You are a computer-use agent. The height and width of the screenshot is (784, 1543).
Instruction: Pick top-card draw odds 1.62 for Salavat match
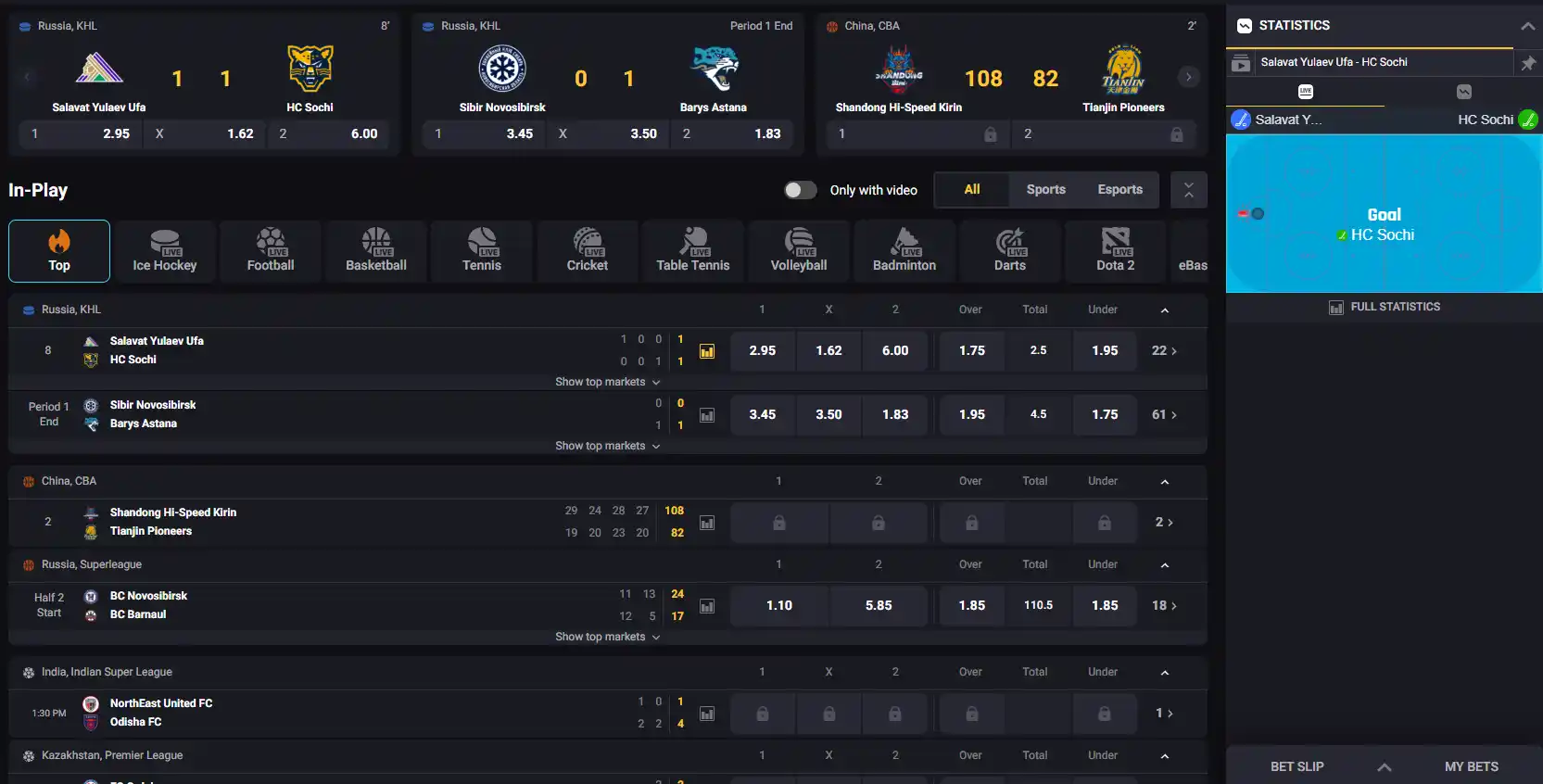click(205, 134)
